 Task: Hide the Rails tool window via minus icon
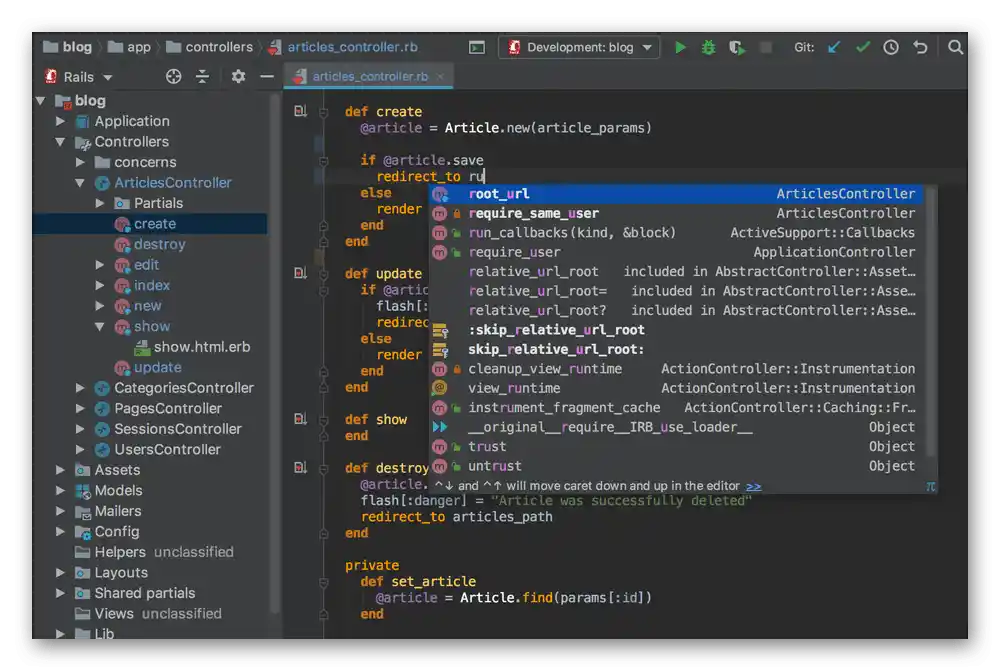(x=267, y=77)
